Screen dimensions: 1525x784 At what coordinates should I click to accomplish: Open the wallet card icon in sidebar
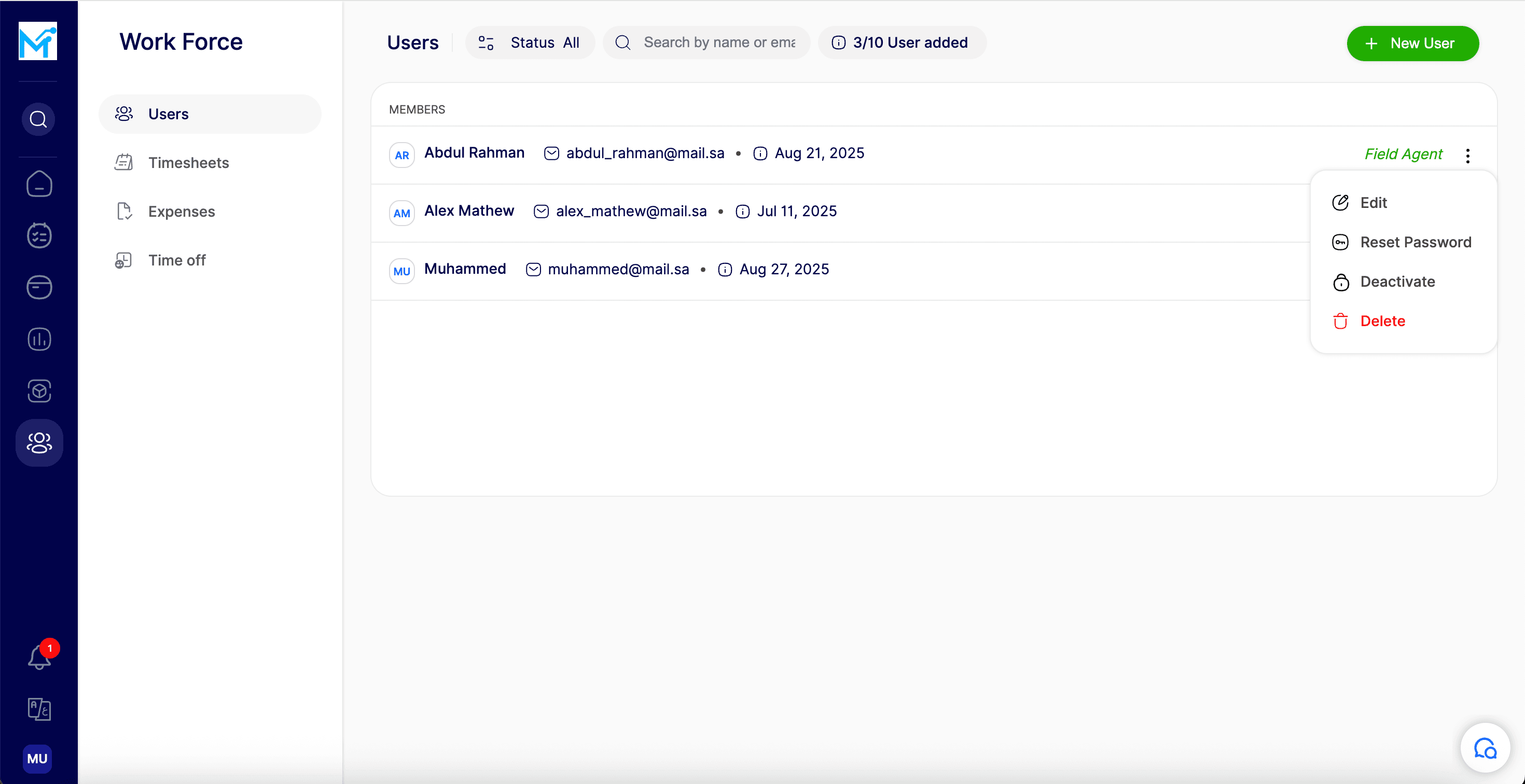(x=39, y=287)
